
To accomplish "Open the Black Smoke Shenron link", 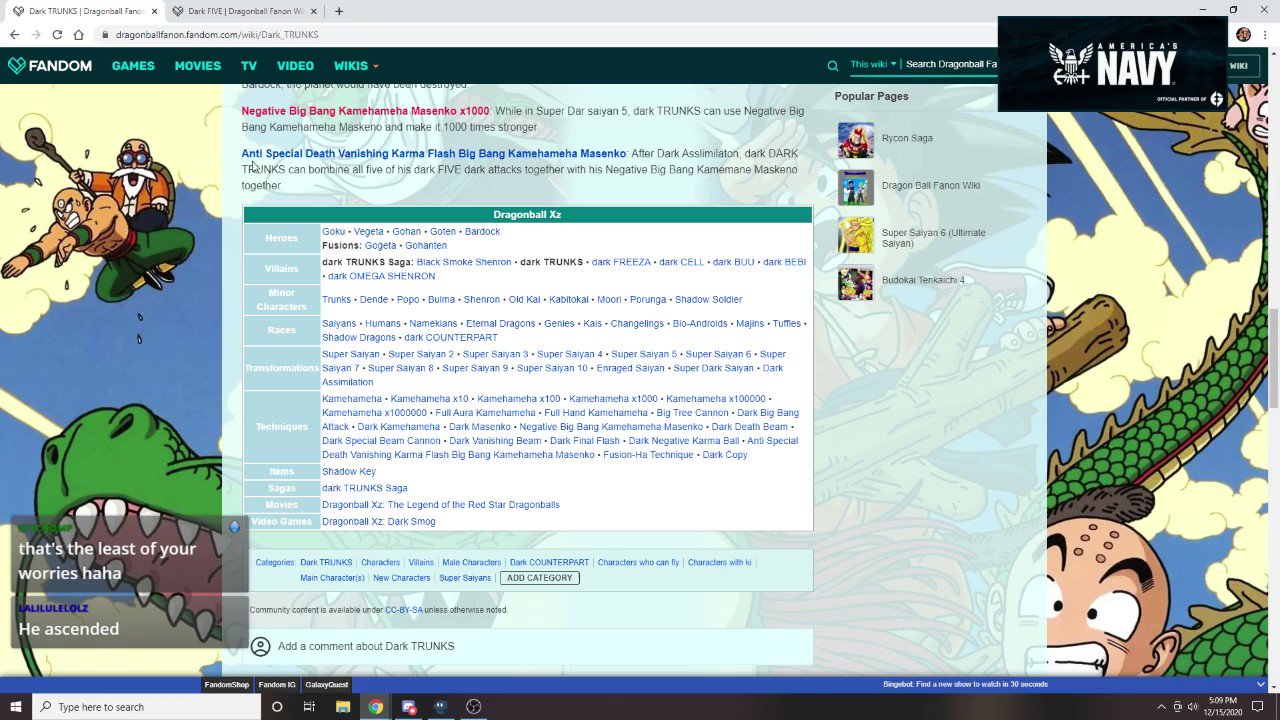I will click(464, 262).
